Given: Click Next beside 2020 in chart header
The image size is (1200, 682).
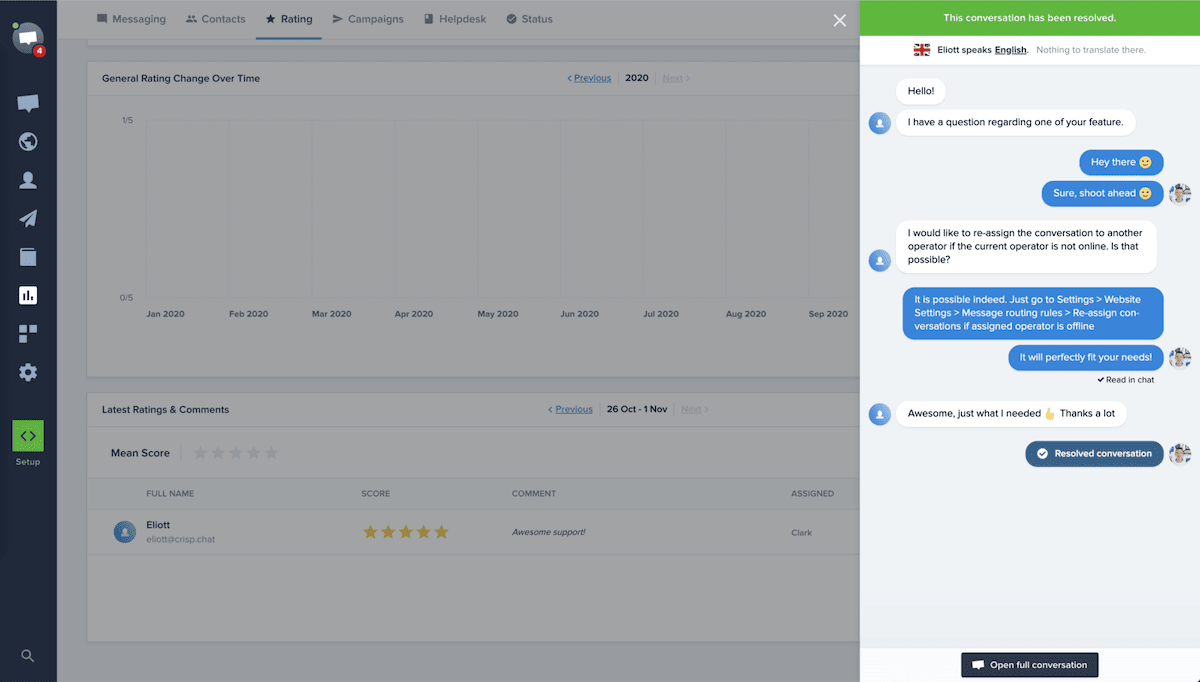Looking at the screenshot, I should pyautogui.click(x=676, y=78).
